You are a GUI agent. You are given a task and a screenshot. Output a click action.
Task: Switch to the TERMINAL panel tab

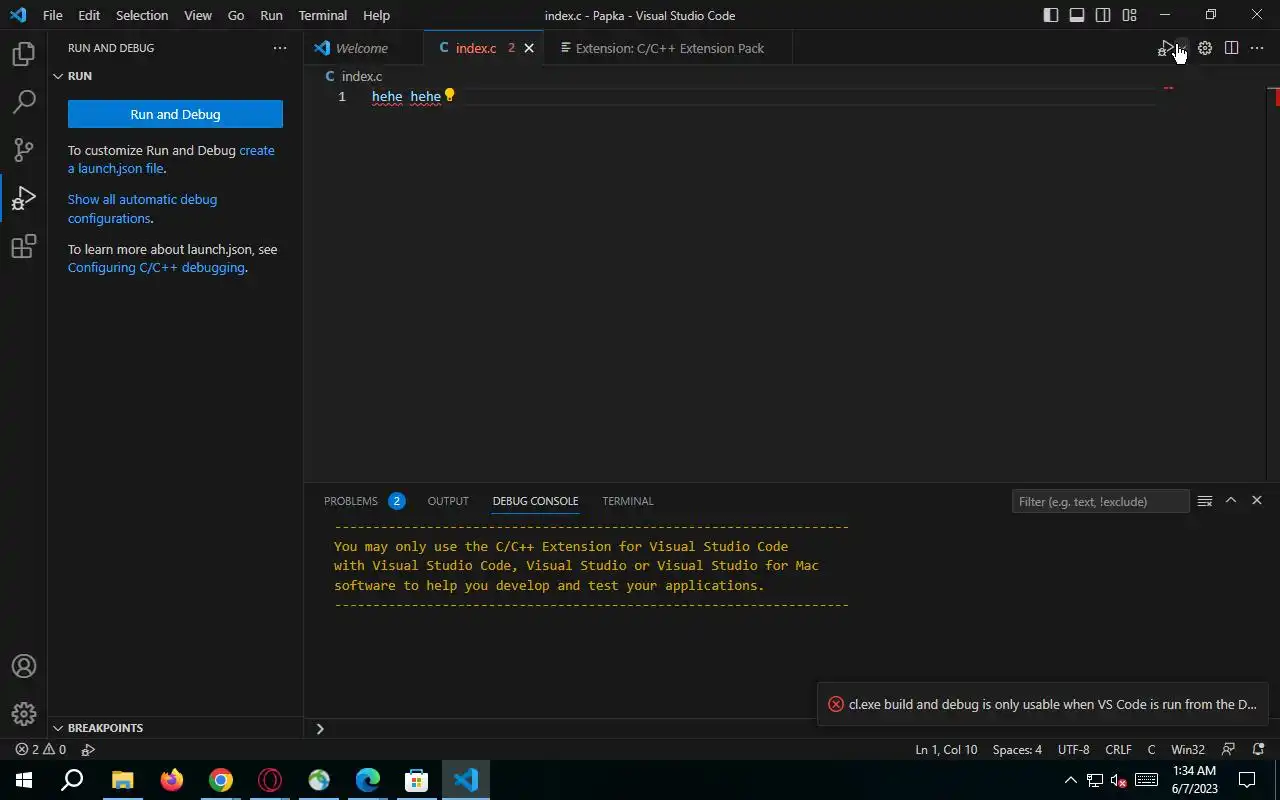point(628,501)
